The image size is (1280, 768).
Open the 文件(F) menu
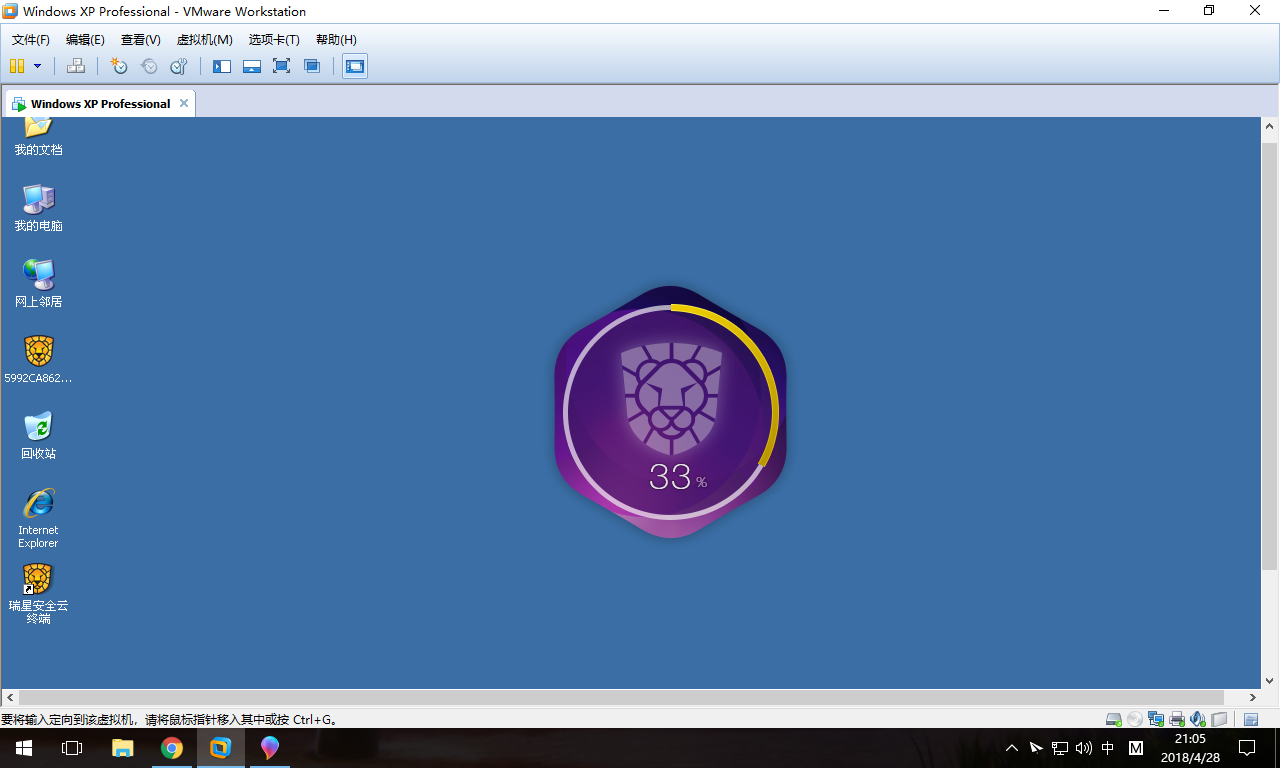coord(31,40)
